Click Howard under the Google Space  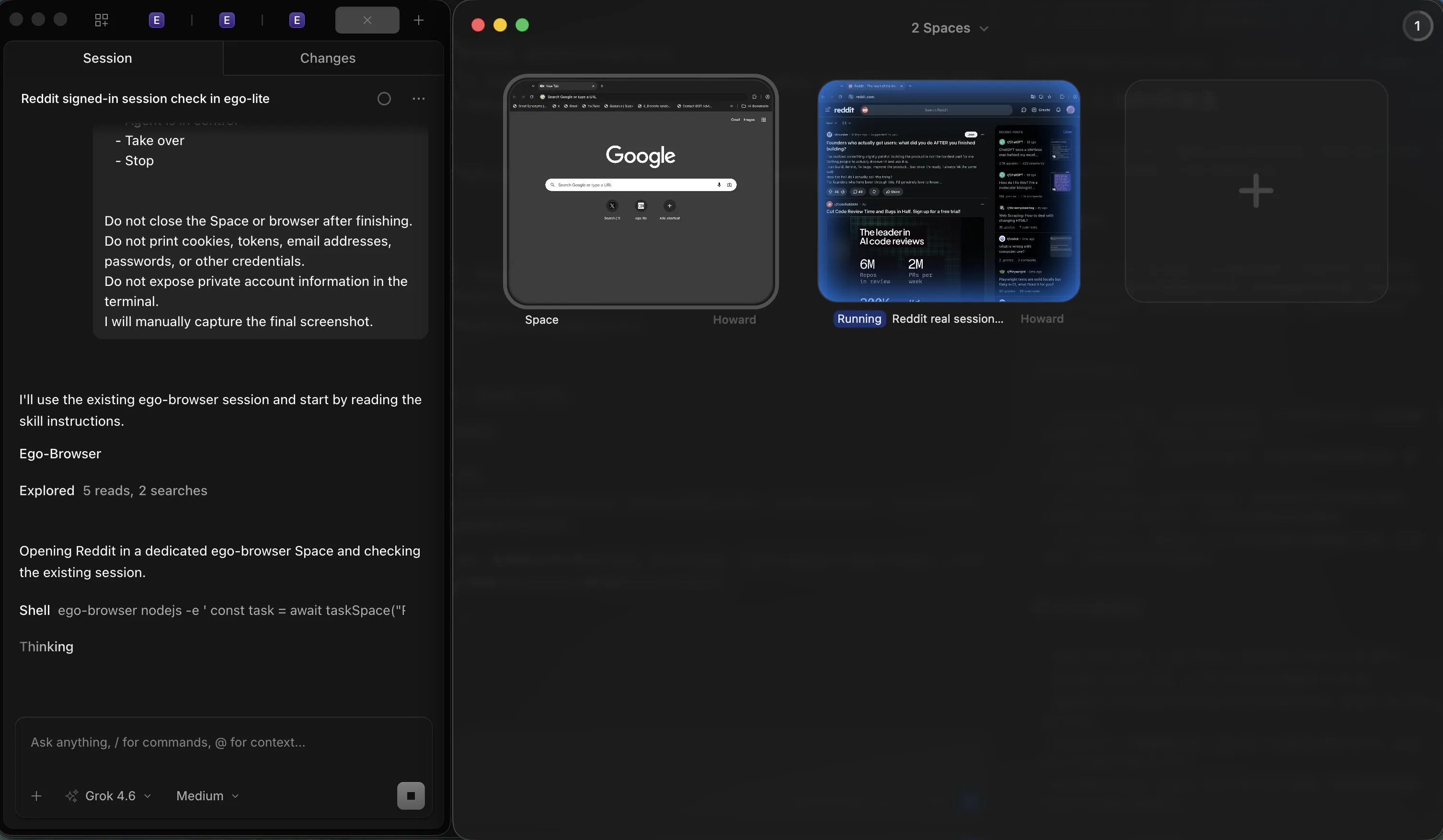coord(734,319)
